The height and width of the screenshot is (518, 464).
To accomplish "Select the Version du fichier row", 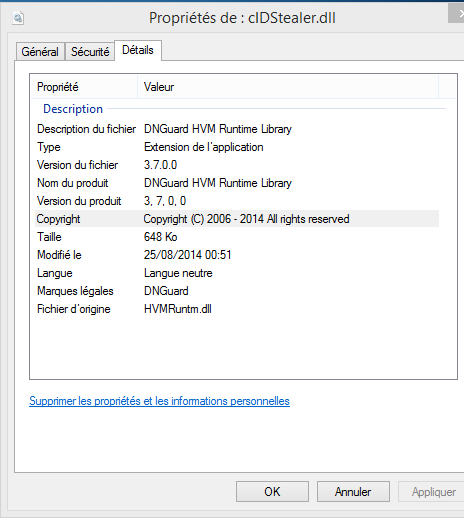I will point(237,165).
